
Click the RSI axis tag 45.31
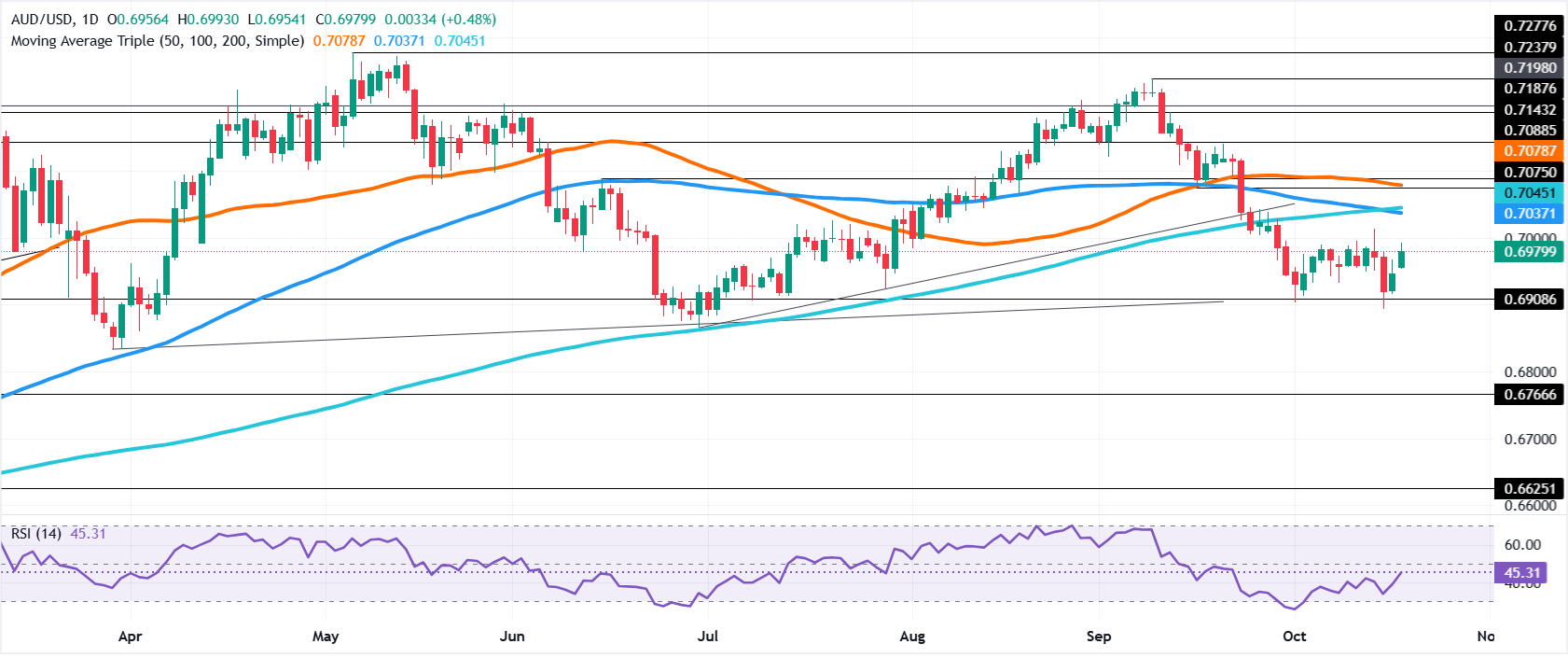(1522, 573)
